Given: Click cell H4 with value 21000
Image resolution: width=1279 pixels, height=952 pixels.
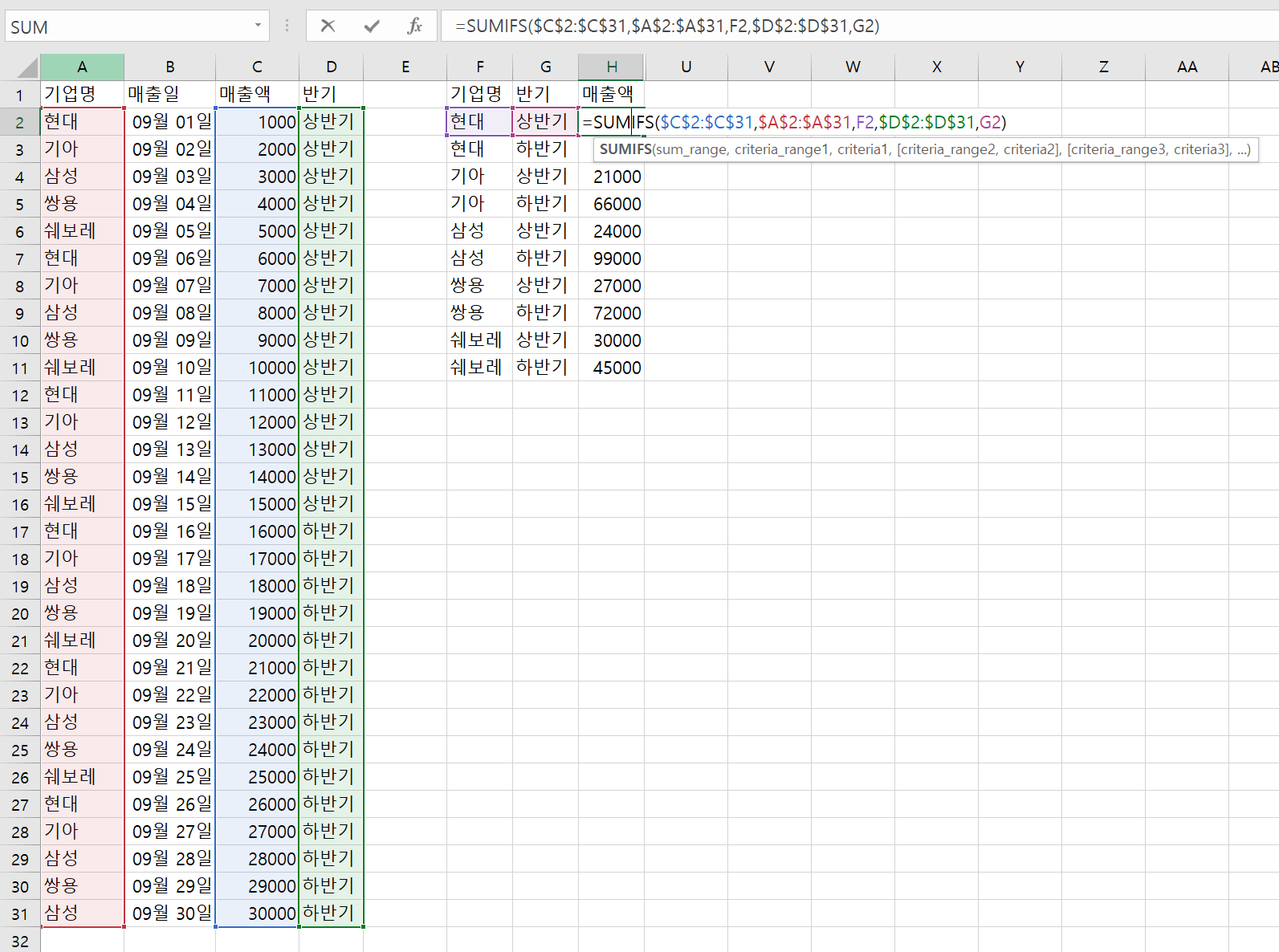Looking at the screenshot, I should click(x=612, y=177).
